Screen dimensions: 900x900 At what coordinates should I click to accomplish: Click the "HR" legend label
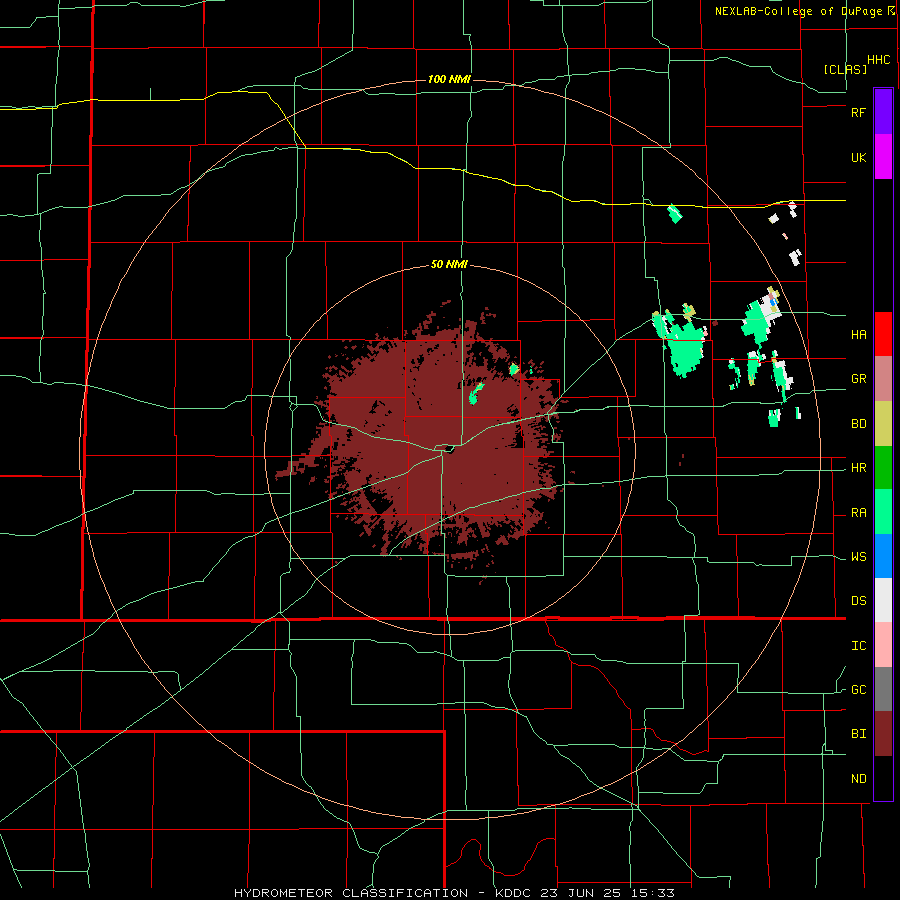pos(859,468)
